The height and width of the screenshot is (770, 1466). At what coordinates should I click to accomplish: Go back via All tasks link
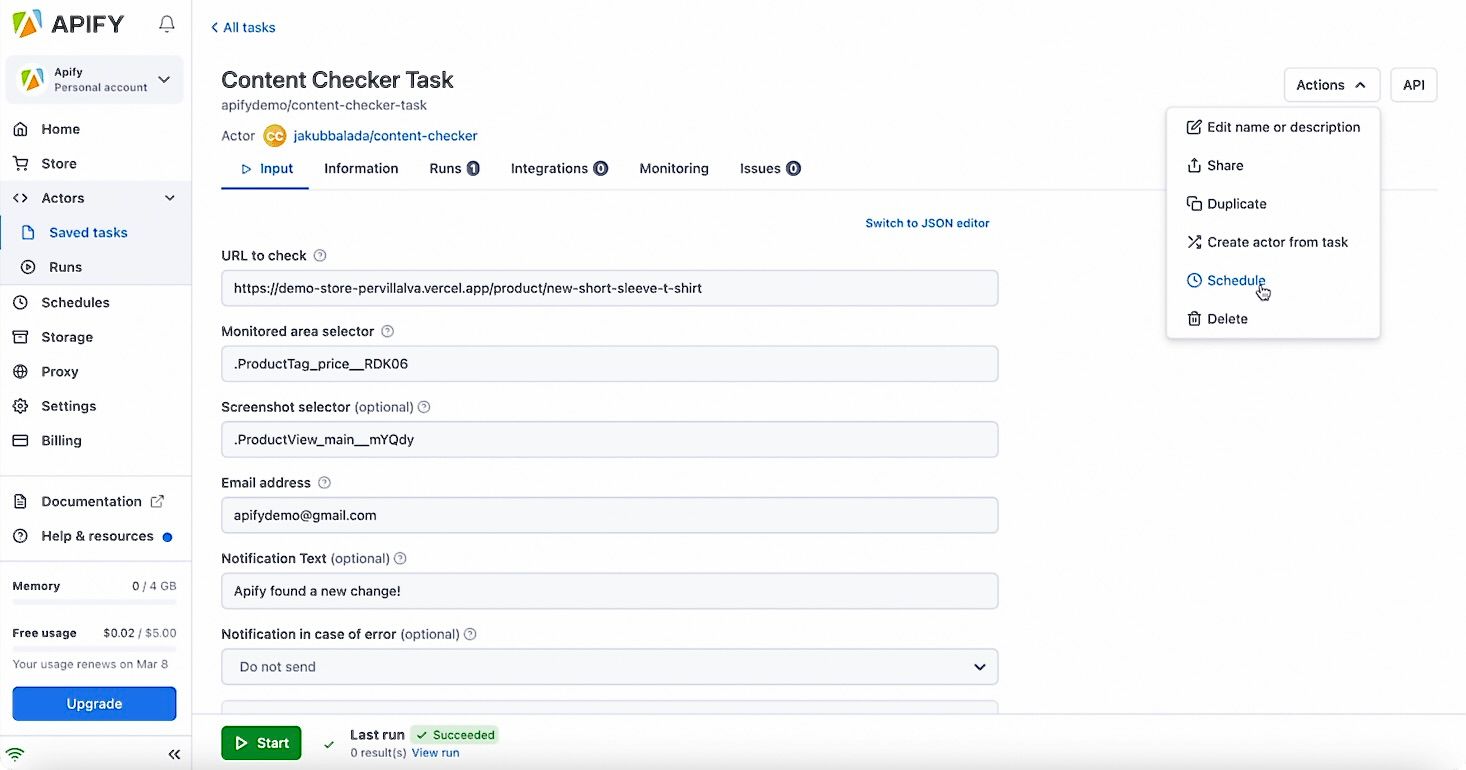click(243, 27)
